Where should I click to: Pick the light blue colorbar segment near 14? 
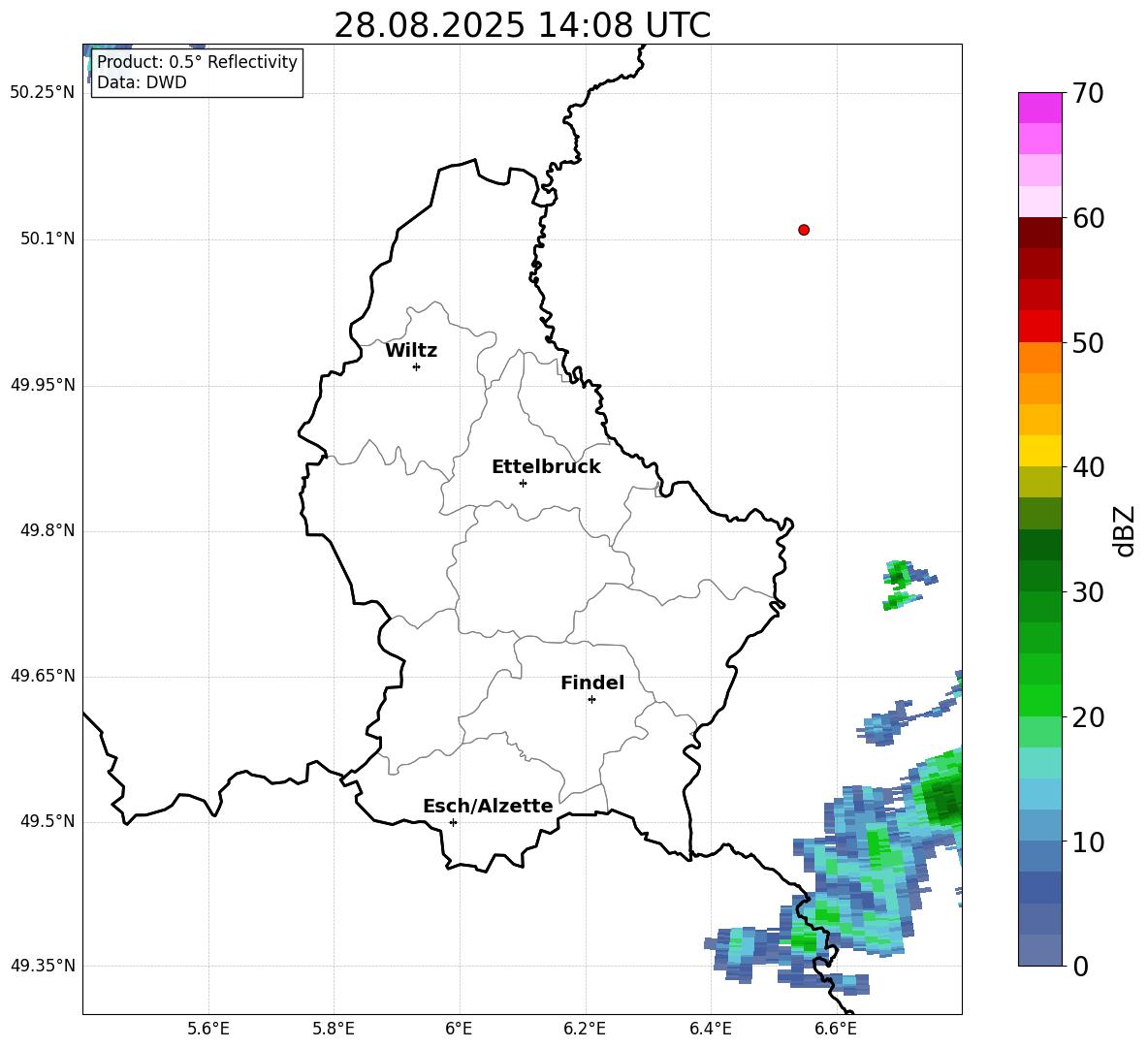tap(1039, 794)
